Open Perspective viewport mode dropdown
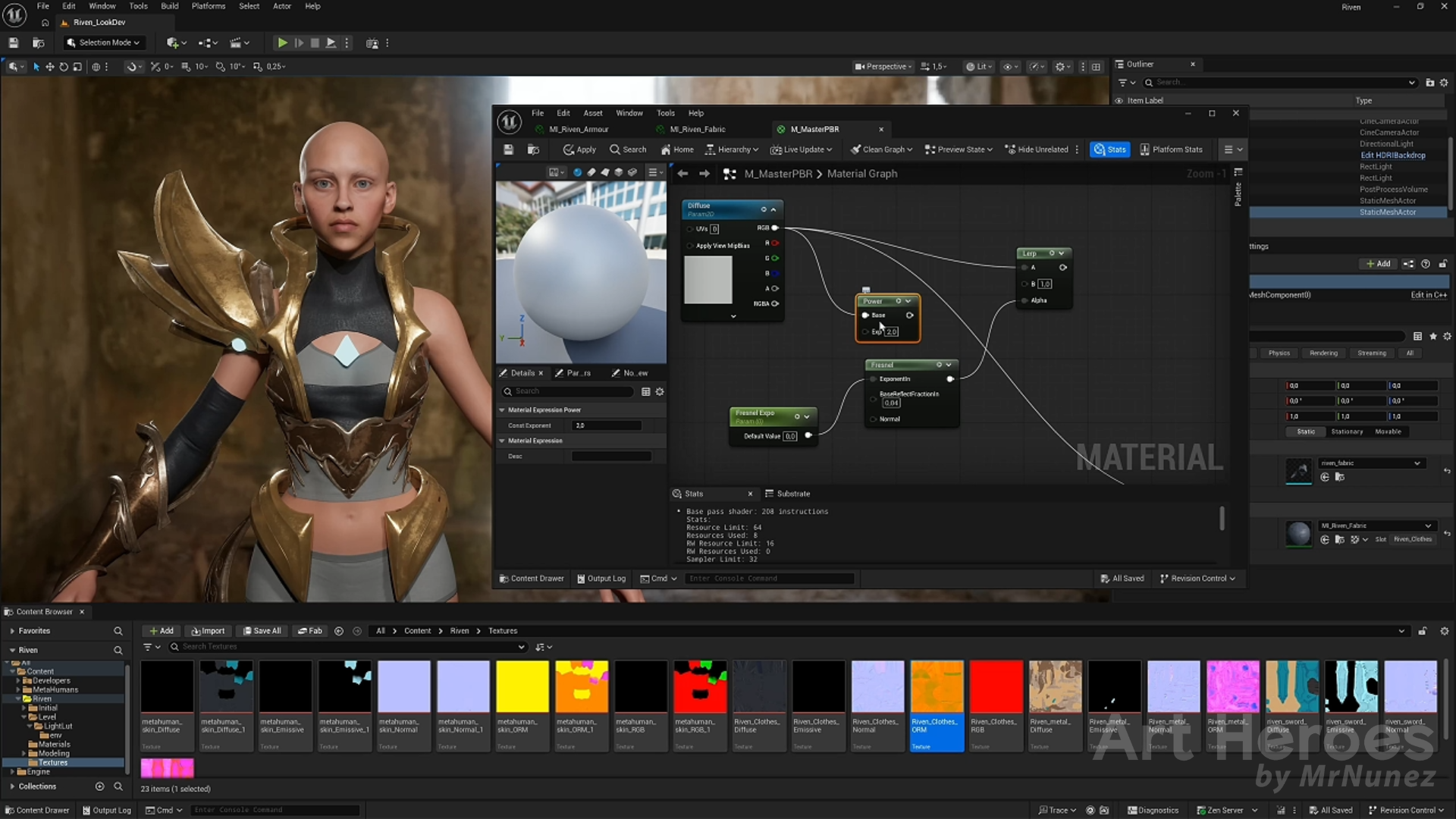Screen dimensions: 1456x819 click(x=883, y=67)
